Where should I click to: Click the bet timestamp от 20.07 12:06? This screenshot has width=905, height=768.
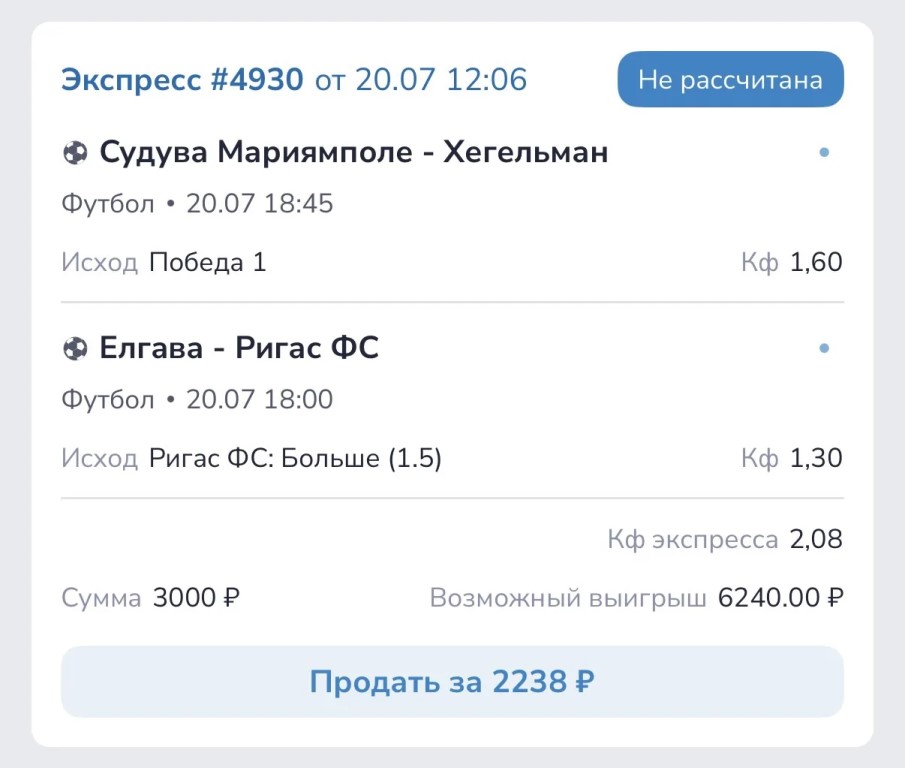421,79
